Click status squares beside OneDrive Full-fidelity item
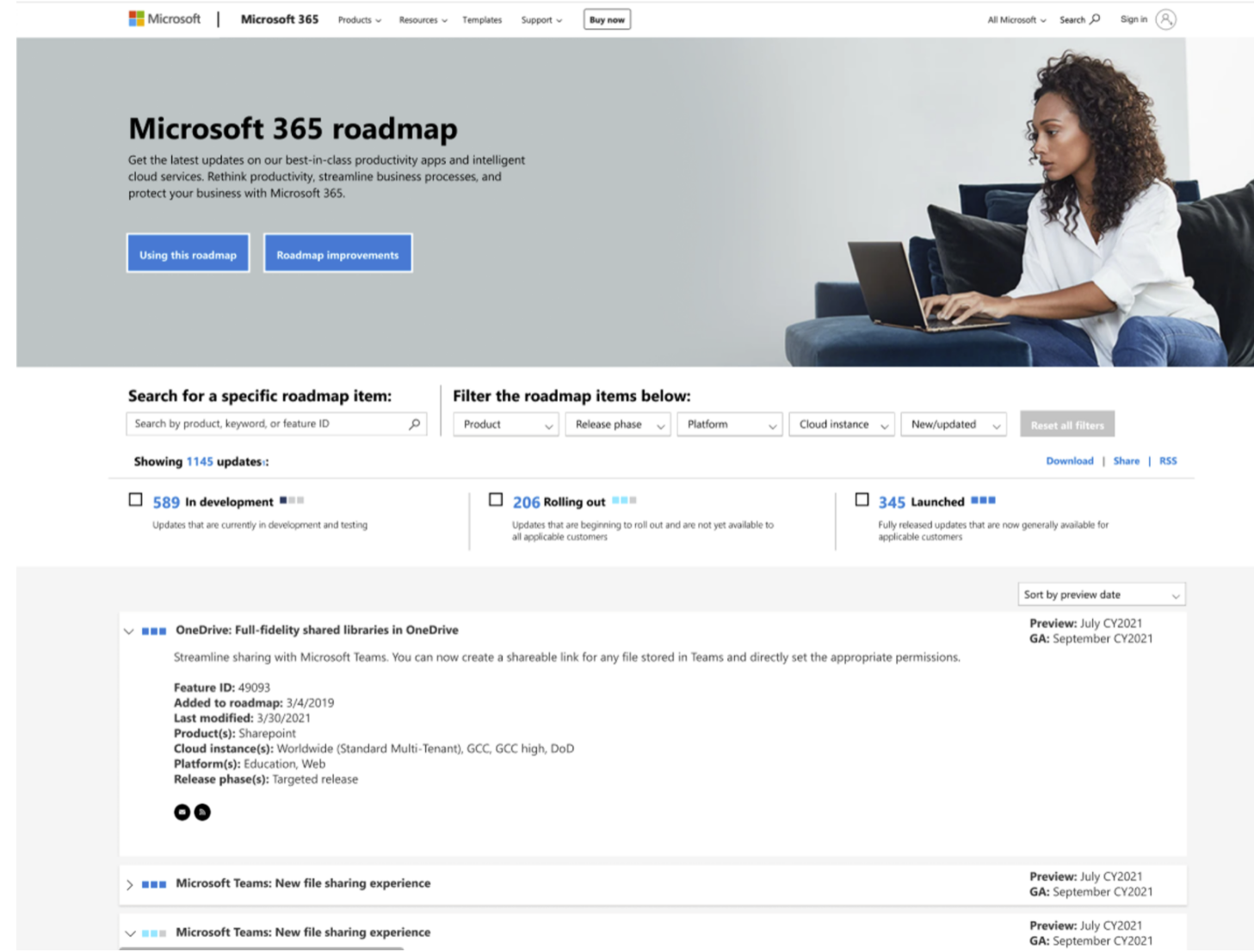This screenshot has height=952, width=1254. tap(154, 631)
